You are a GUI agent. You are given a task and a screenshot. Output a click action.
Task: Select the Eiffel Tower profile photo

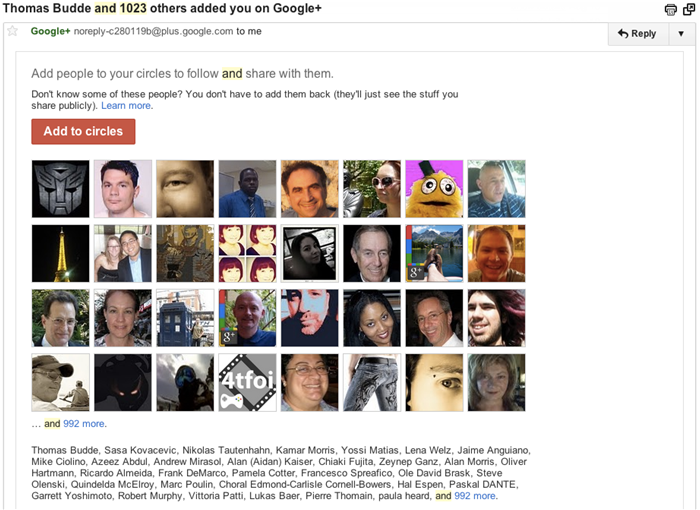pyautogui.click(x=61, y=253)
